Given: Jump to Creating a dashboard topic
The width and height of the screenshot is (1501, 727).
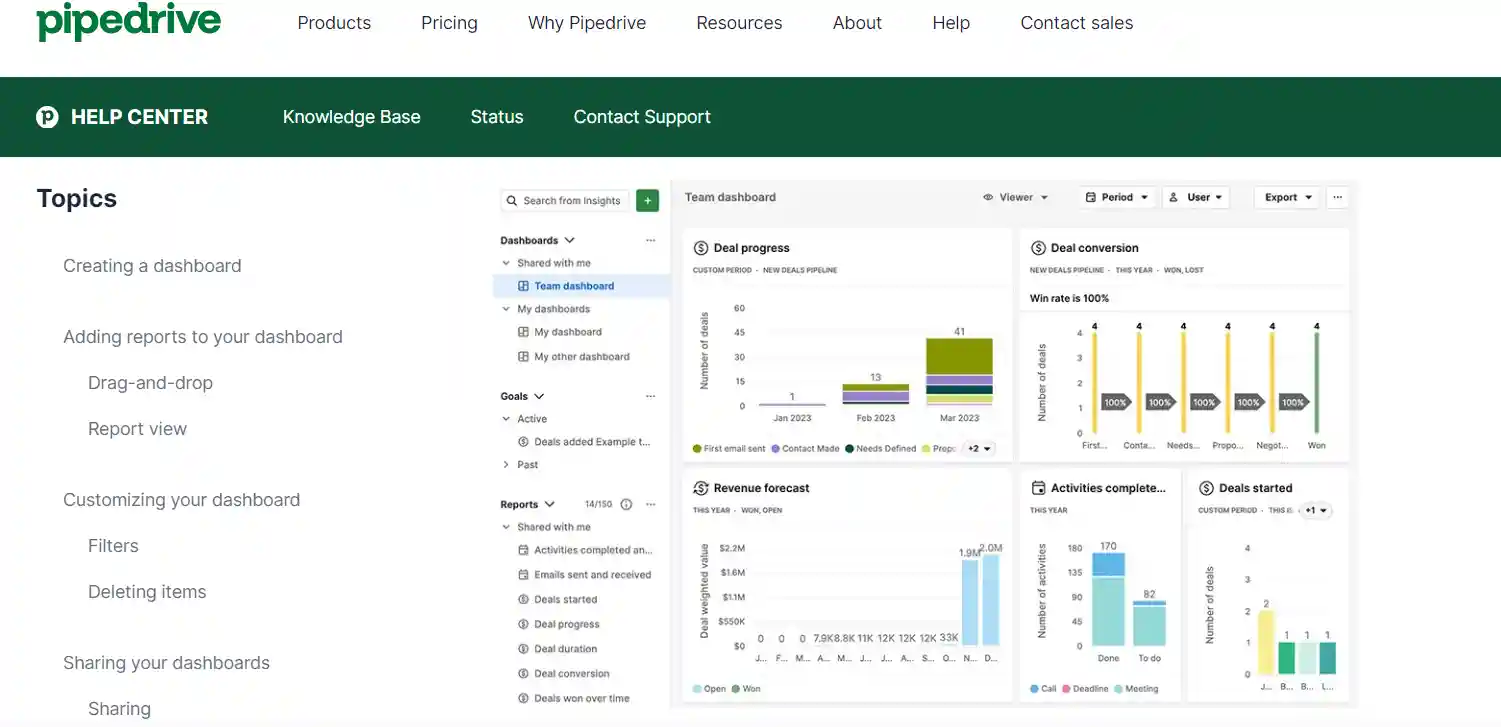Looking at the screenshot, I should 152,266.
